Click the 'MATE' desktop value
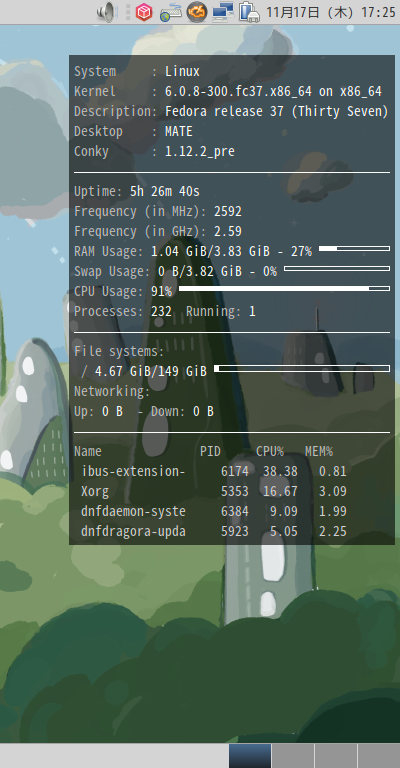 point(179,131)
